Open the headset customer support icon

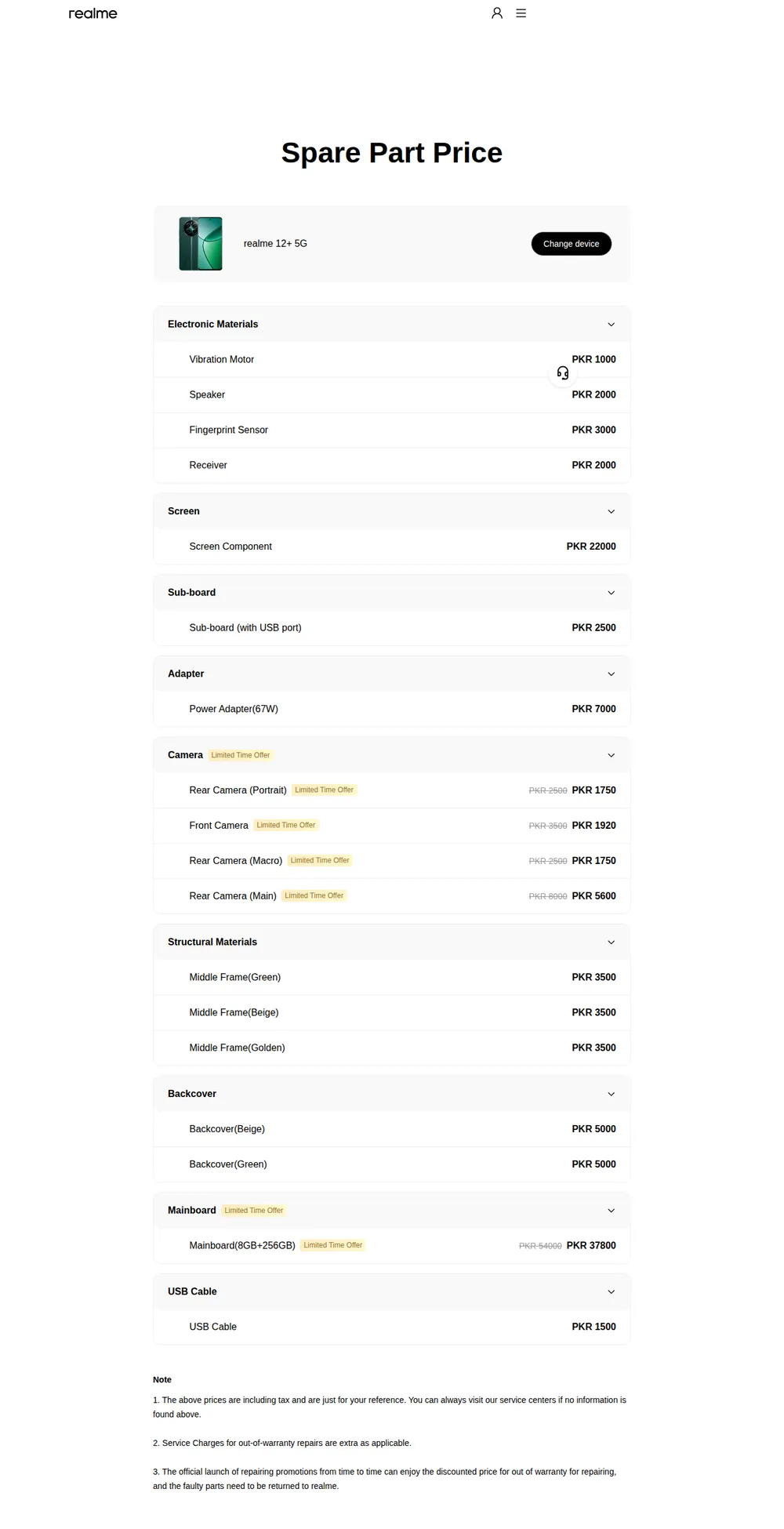click(563, 373)
